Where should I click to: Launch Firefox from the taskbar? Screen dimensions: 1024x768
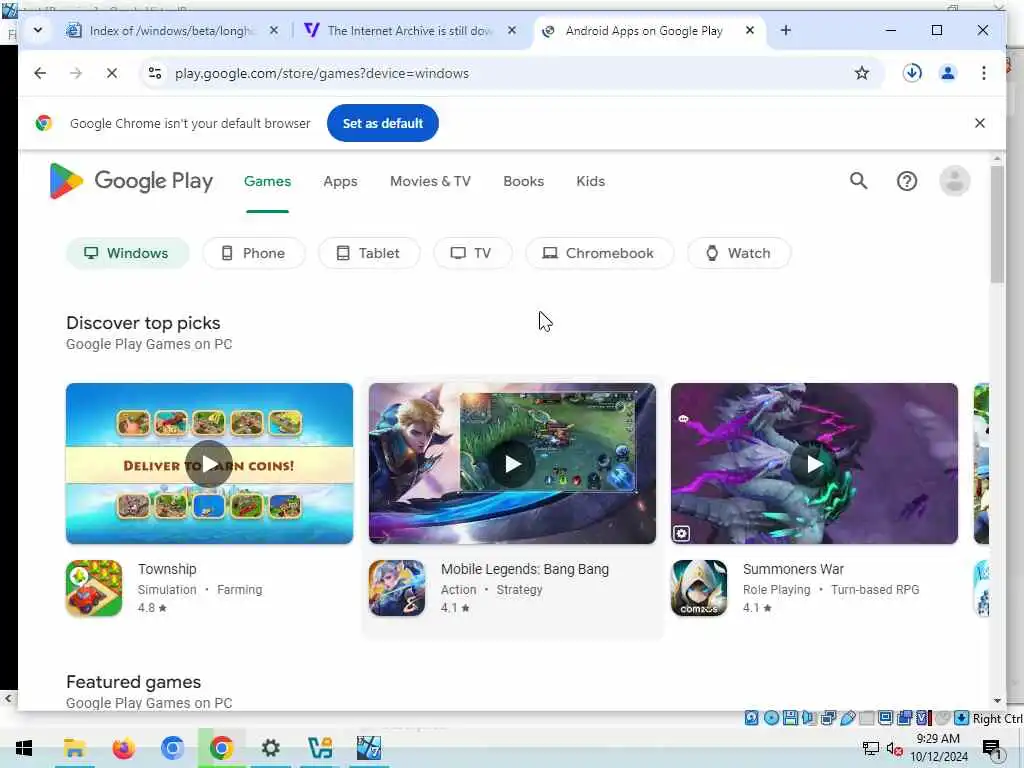coord(123,748)
